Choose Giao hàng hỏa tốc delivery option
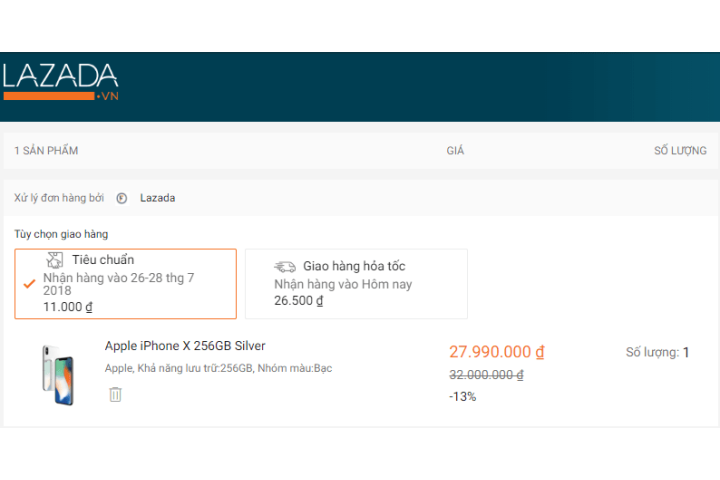720x480 pixels. 356,284
